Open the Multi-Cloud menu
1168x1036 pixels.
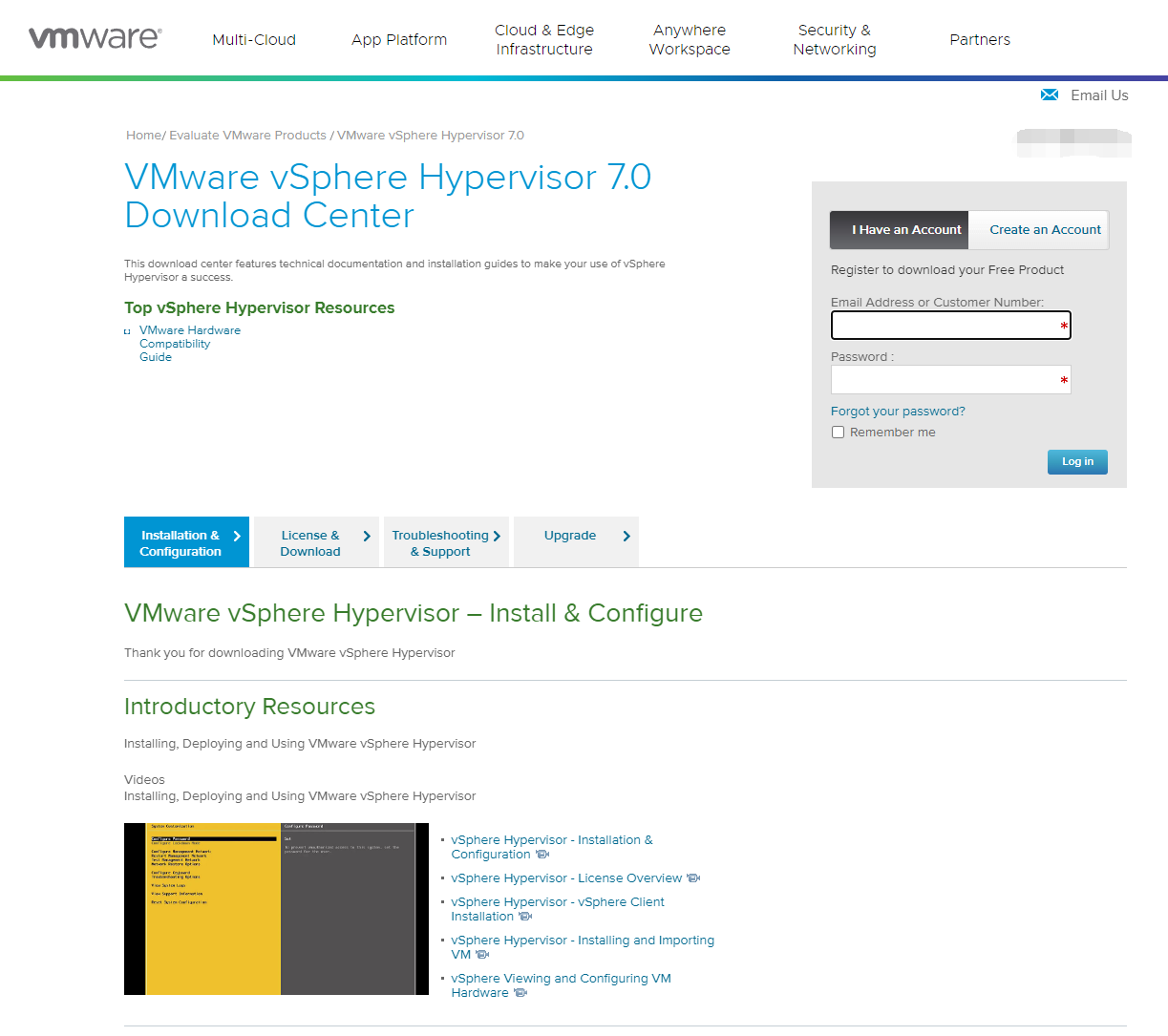(254, 40)
